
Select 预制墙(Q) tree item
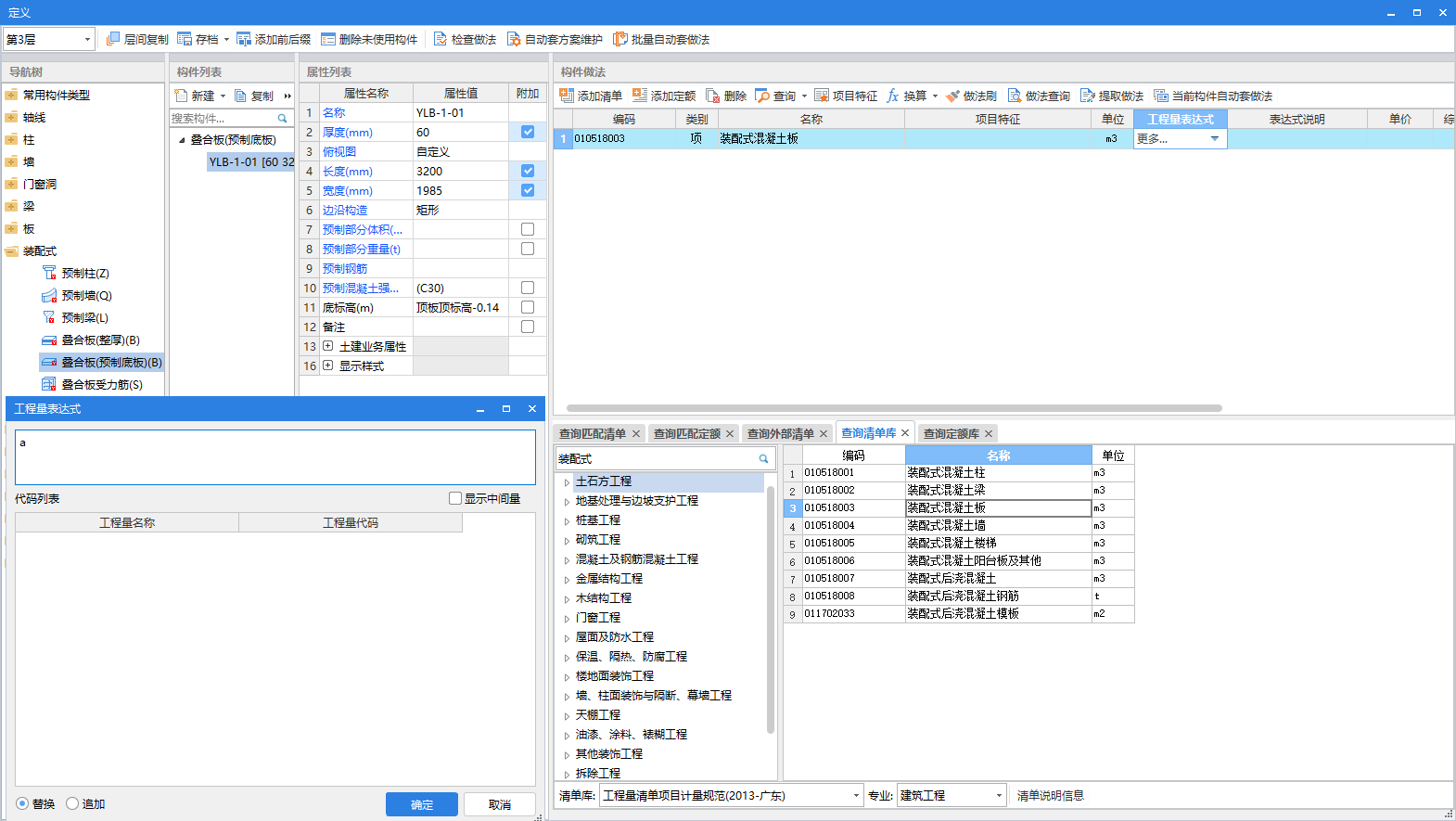(86, 295)
